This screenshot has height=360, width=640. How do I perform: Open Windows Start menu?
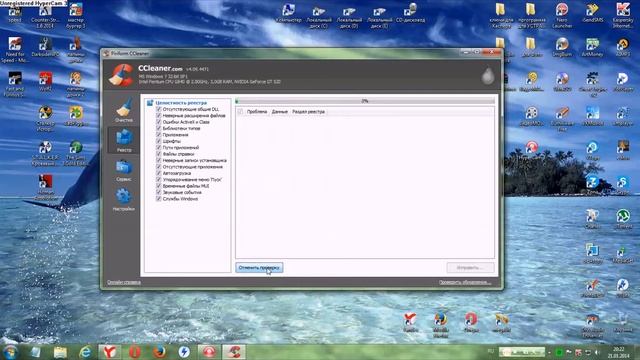10,352
